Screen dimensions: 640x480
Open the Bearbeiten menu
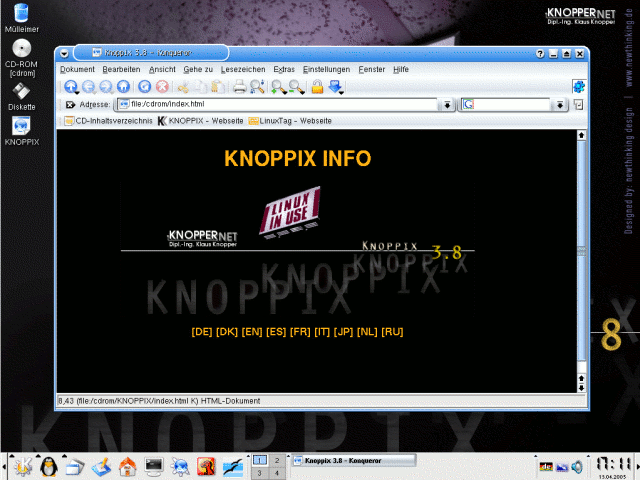[121, 69]
